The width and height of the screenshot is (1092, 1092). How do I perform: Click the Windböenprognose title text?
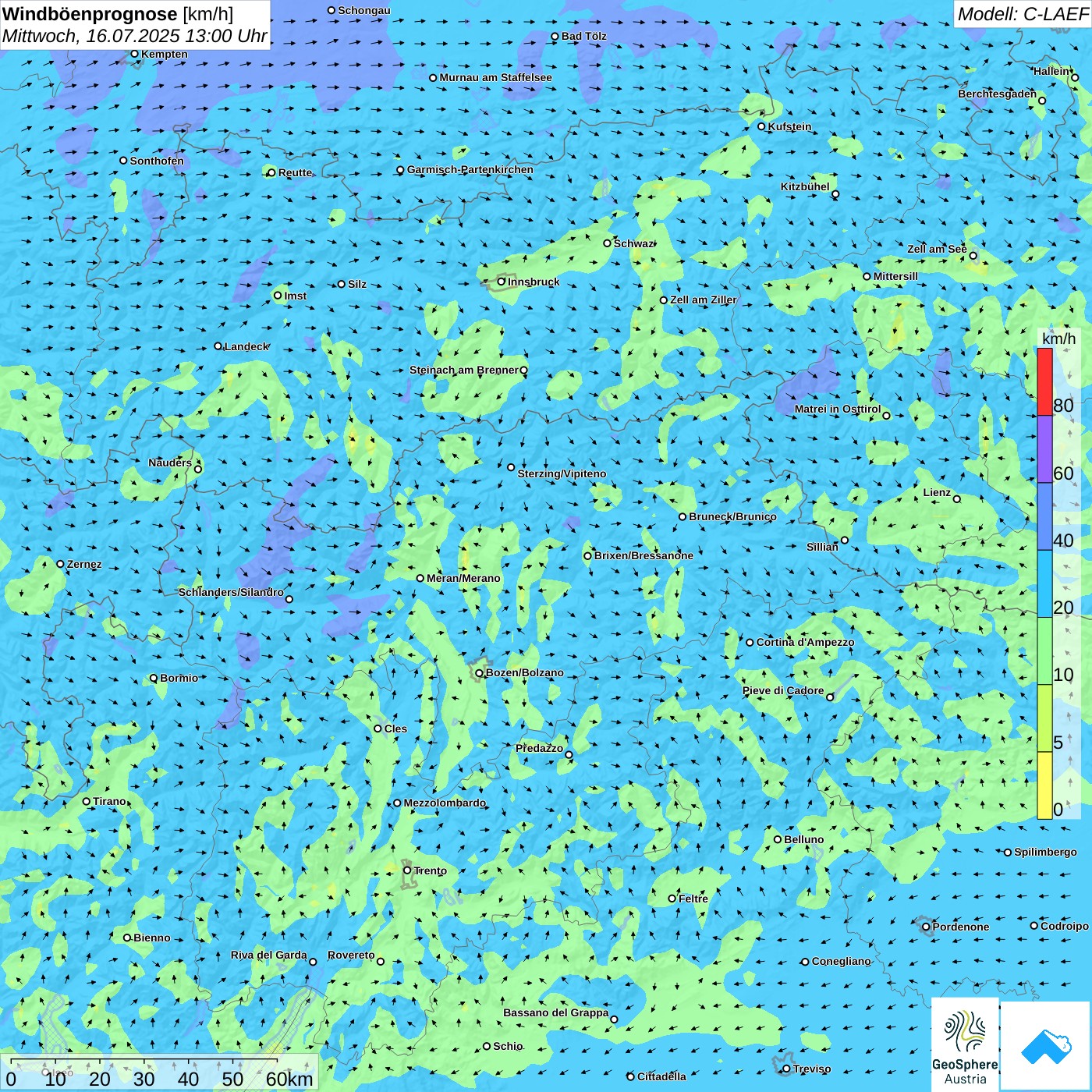(x=90, y=14)
